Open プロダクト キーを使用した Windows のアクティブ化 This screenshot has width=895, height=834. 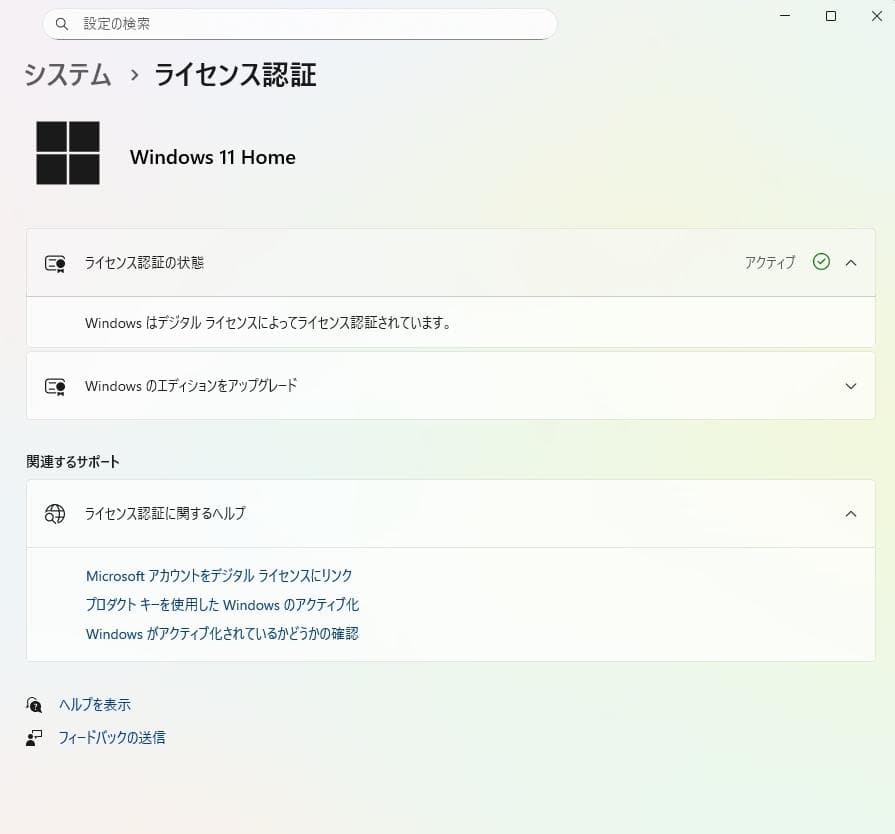(223, 604)
